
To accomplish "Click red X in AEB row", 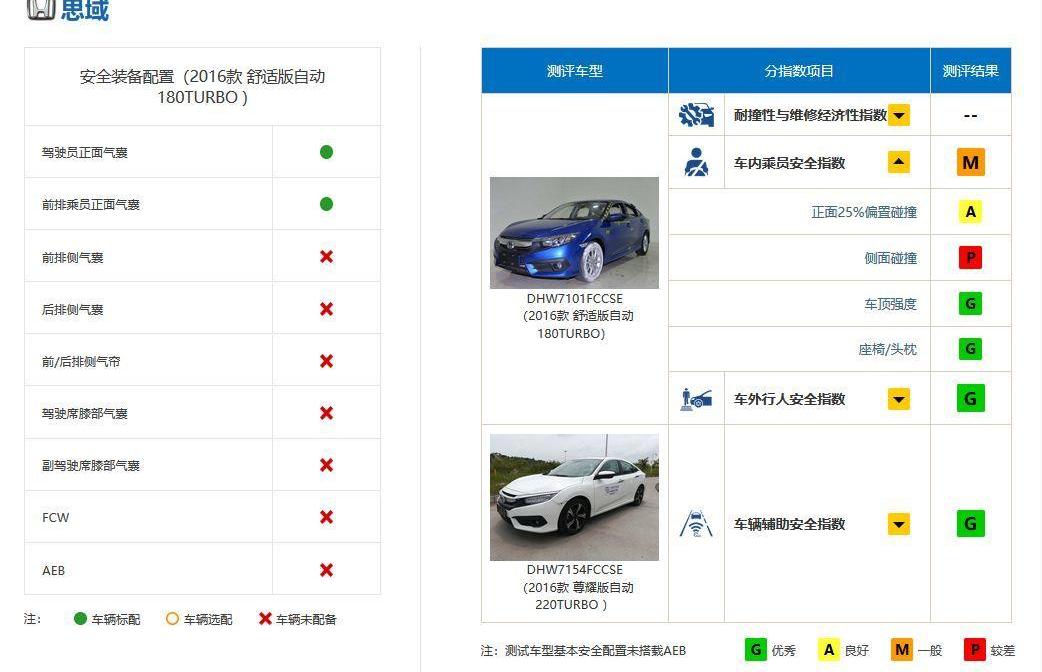I will pyautogui.click(x=326, y=570).
